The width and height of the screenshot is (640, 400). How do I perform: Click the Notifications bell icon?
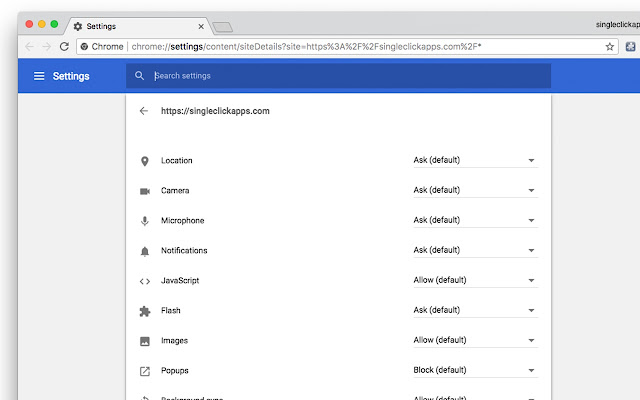point(144,251)
